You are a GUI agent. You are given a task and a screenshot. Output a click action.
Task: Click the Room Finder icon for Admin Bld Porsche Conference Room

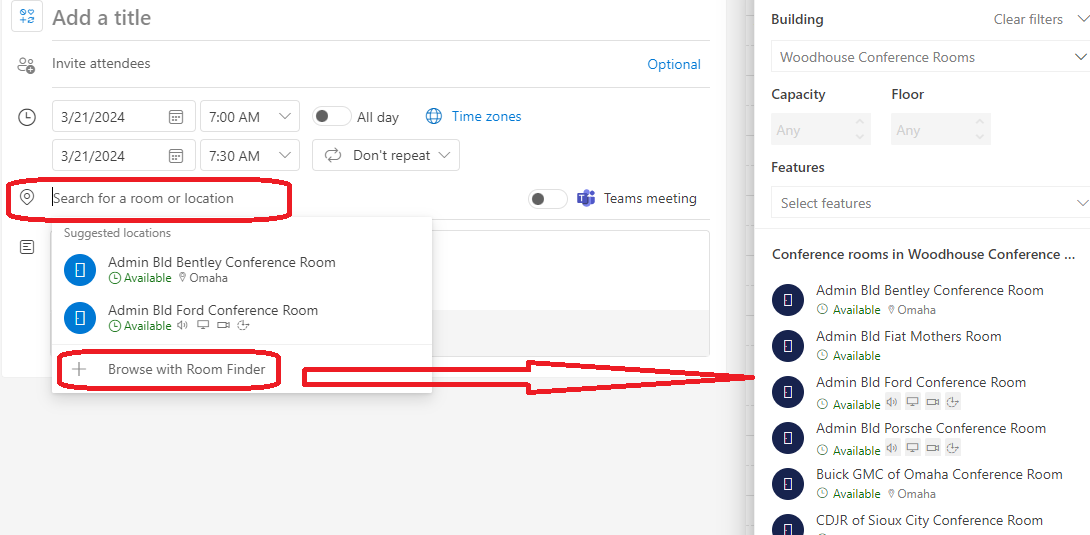(788, 438)
